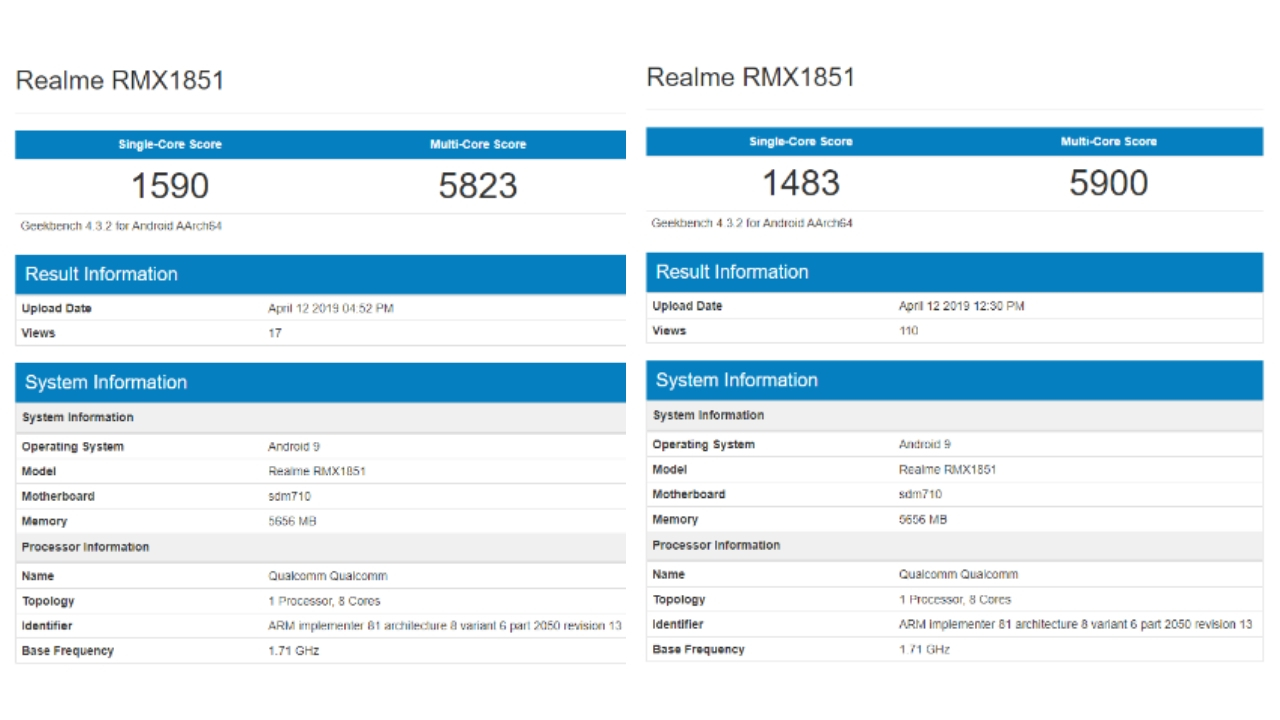Click Android 9 value in left panel

tap(294, 447)
